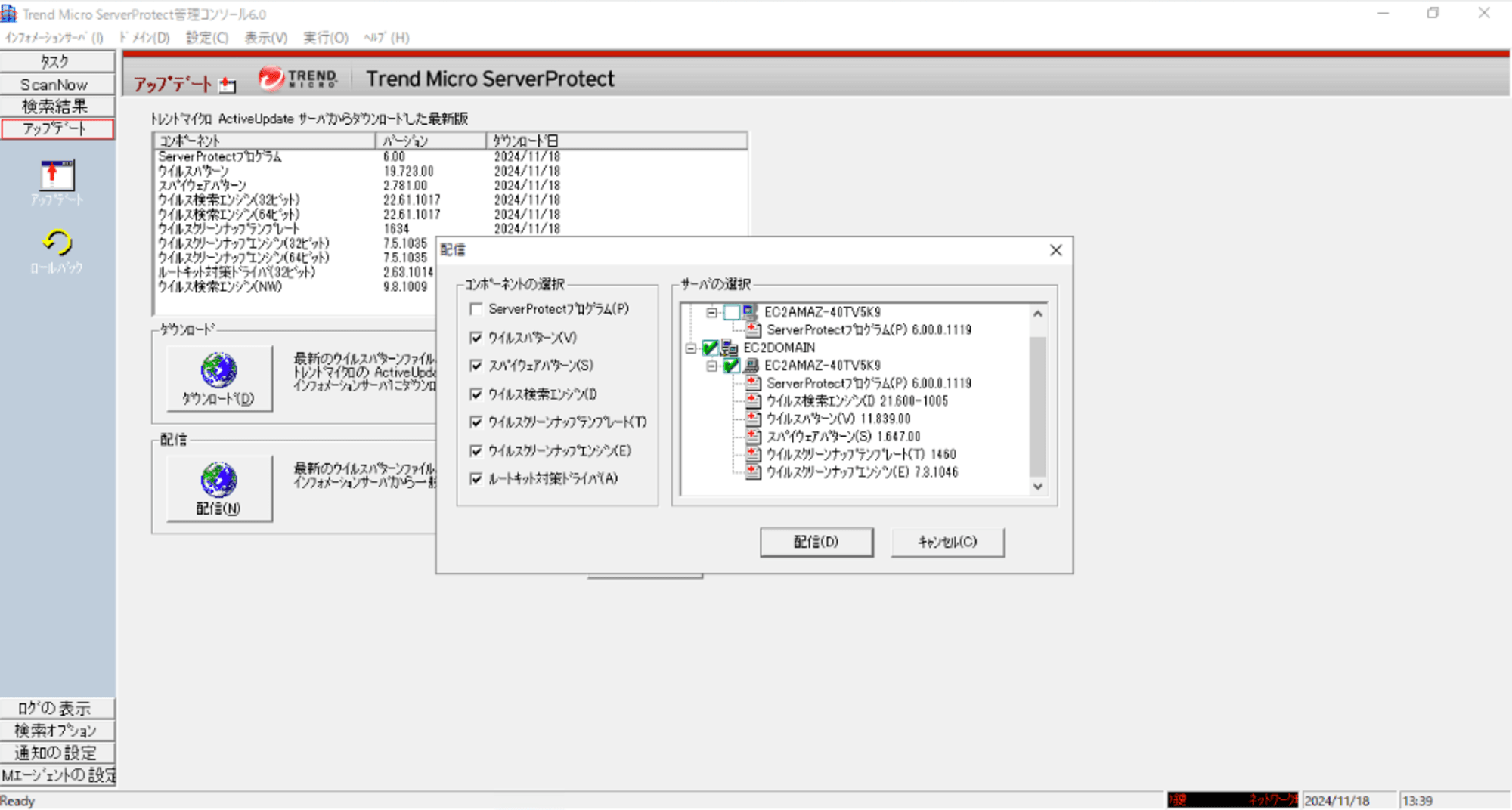Uncheck the ルートキット対策ドライバ(A) checkbox

[x=476, y=479]
